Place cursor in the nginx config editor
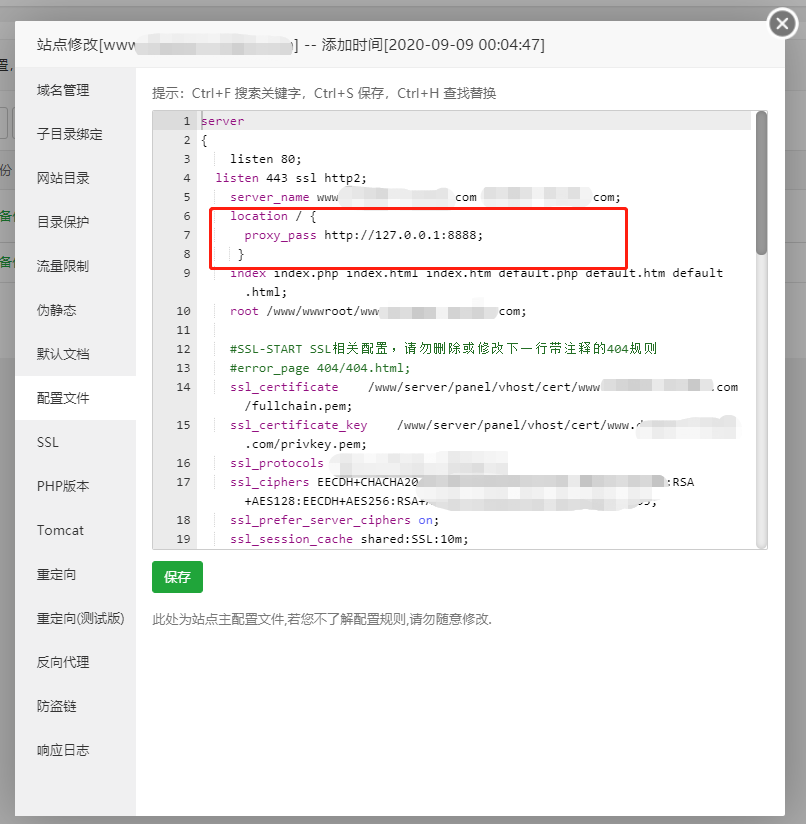Image resolution: width=806 pixels, height=824 pixels. [x=450, y=330]
